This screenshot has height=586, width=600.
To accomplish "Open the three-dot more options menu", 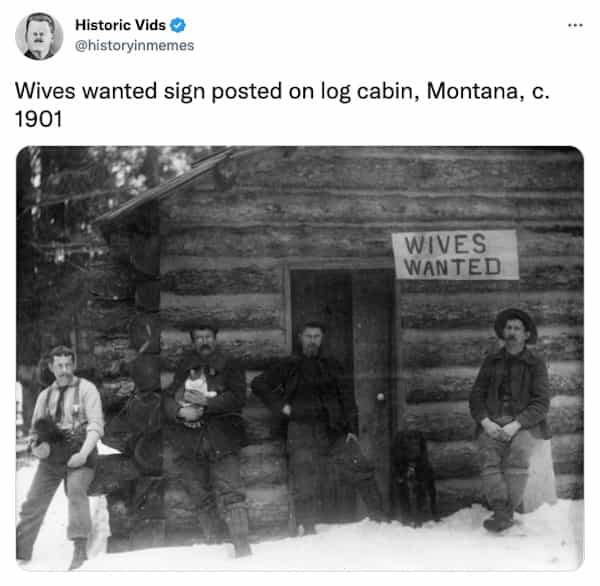I will click(575, 25).
